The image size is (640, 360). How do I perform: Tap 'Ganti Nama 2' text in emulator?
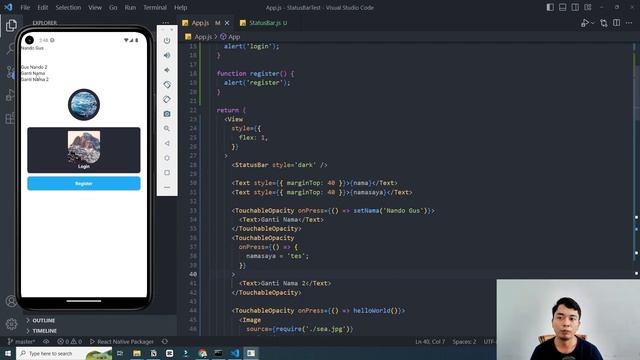pos(35,79)
